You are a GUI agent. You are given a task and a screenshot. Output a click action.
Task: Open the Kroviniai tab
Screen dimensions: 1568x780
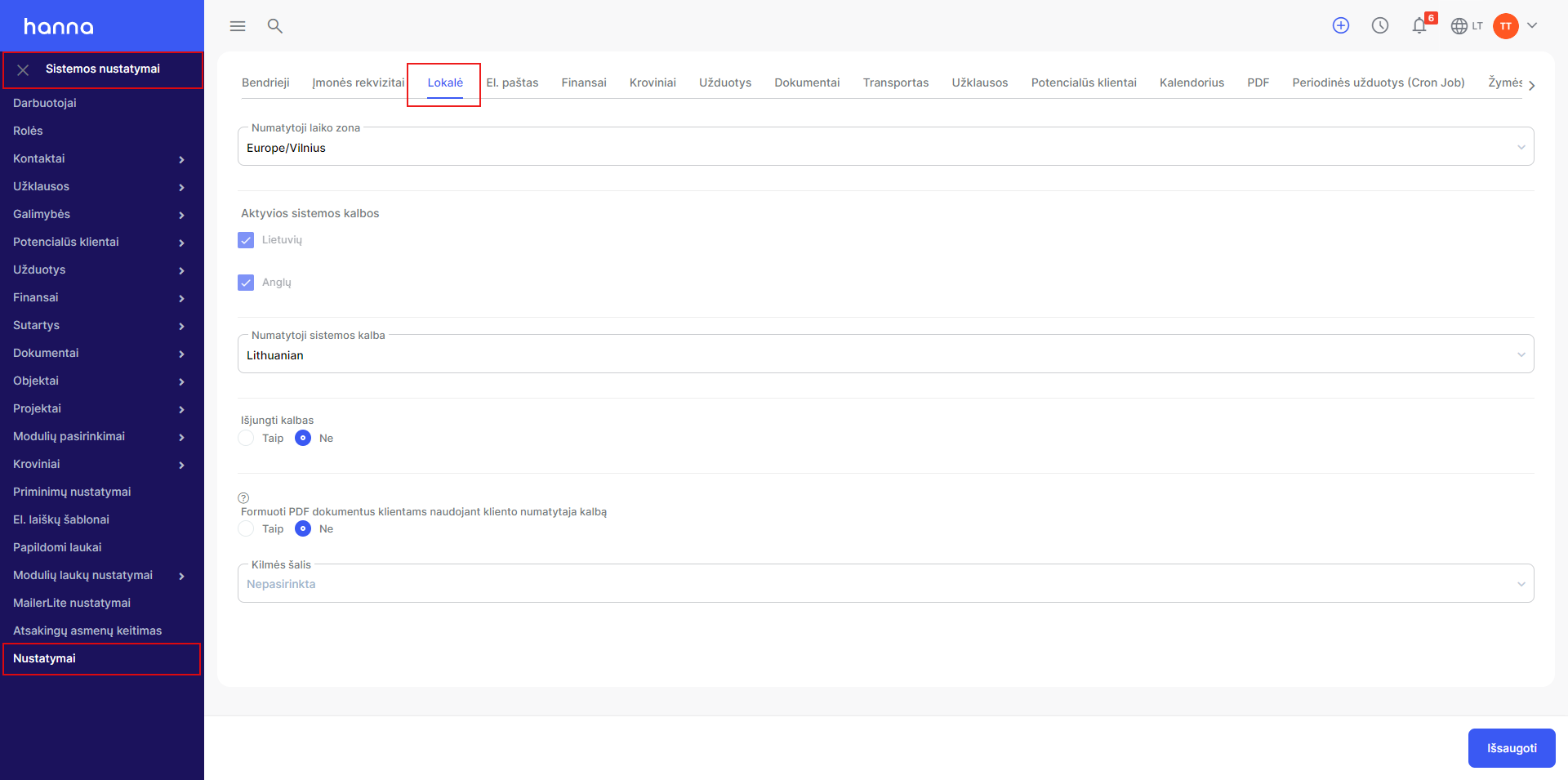click(x=653, y=82)
